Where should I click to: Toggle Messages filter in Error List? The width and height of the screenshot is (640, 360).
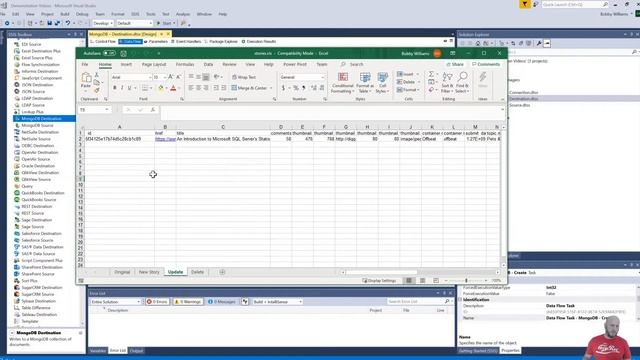coord(222,302)
